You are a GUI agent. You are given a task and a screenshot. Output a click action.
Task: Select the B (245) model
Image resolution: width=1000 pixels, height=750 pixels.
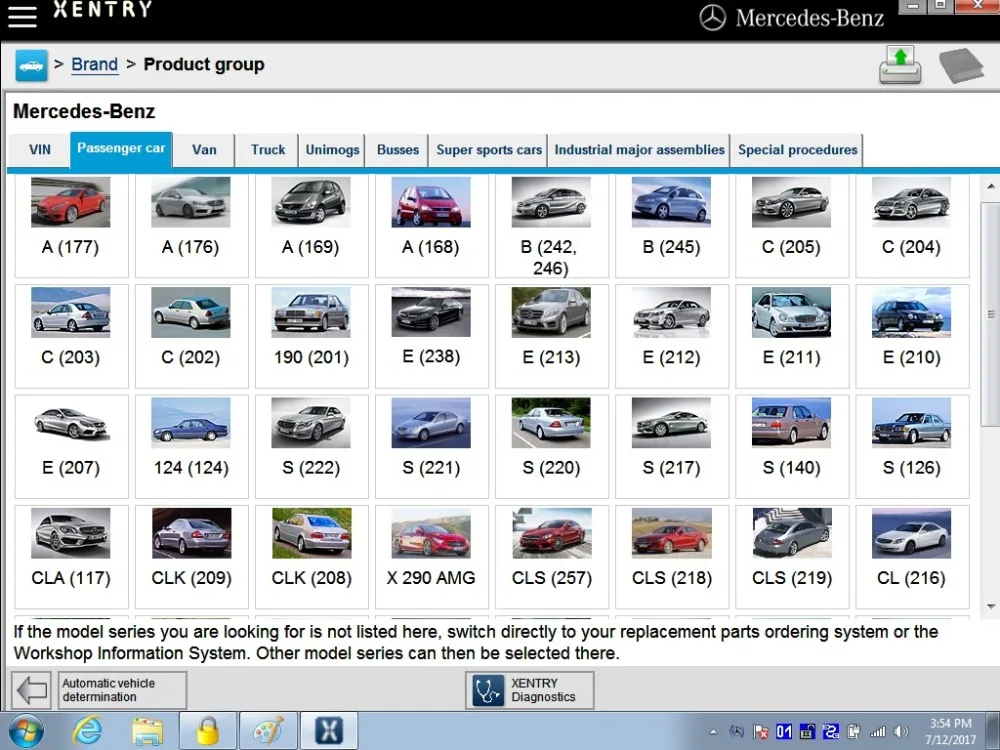point(672,226)
